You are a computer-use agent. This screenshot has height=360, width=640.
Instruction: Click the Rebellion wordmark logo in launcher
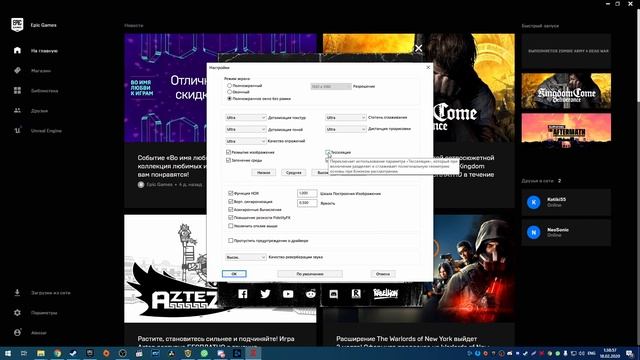385,293
